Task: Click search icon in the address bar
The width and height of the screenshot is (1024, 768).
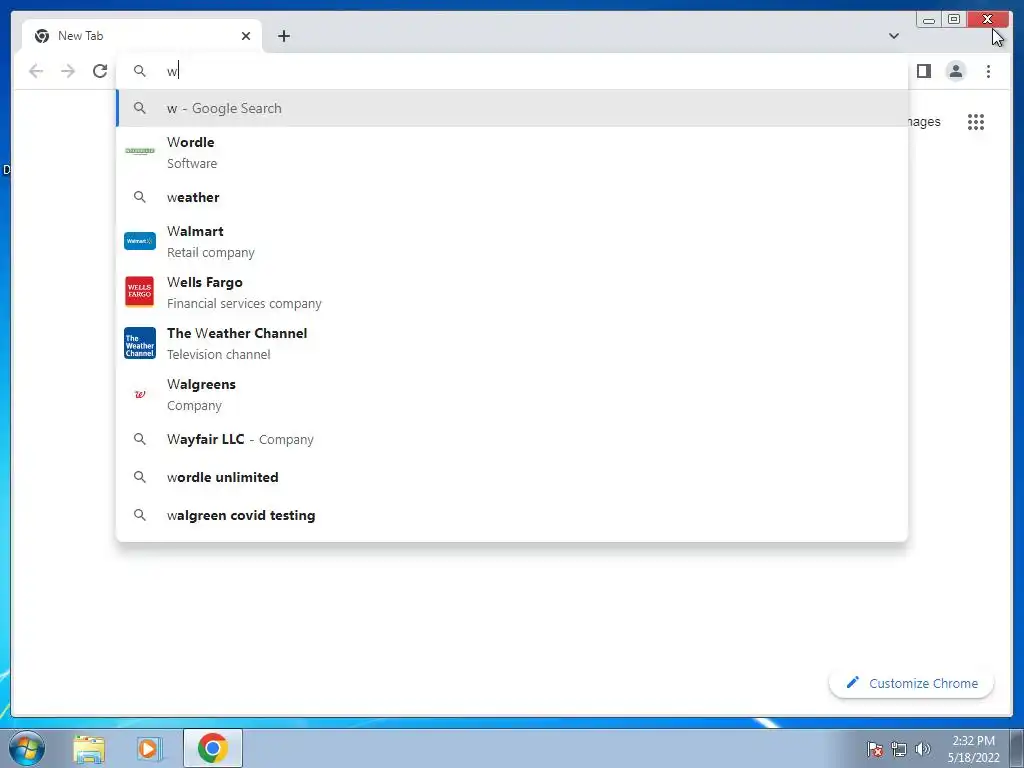Action: (140, 71)
